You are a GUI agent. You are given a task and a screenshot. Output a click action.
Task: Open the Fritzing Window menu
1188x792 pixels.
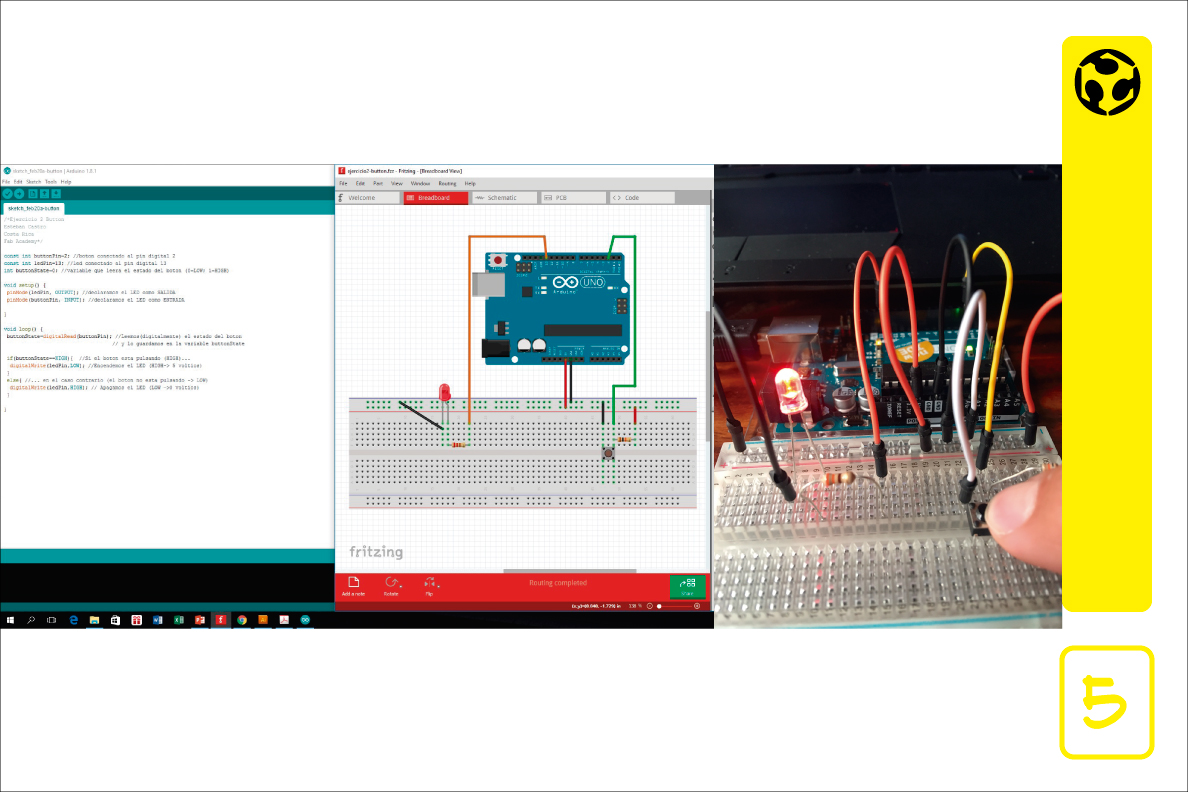(420, 183)
